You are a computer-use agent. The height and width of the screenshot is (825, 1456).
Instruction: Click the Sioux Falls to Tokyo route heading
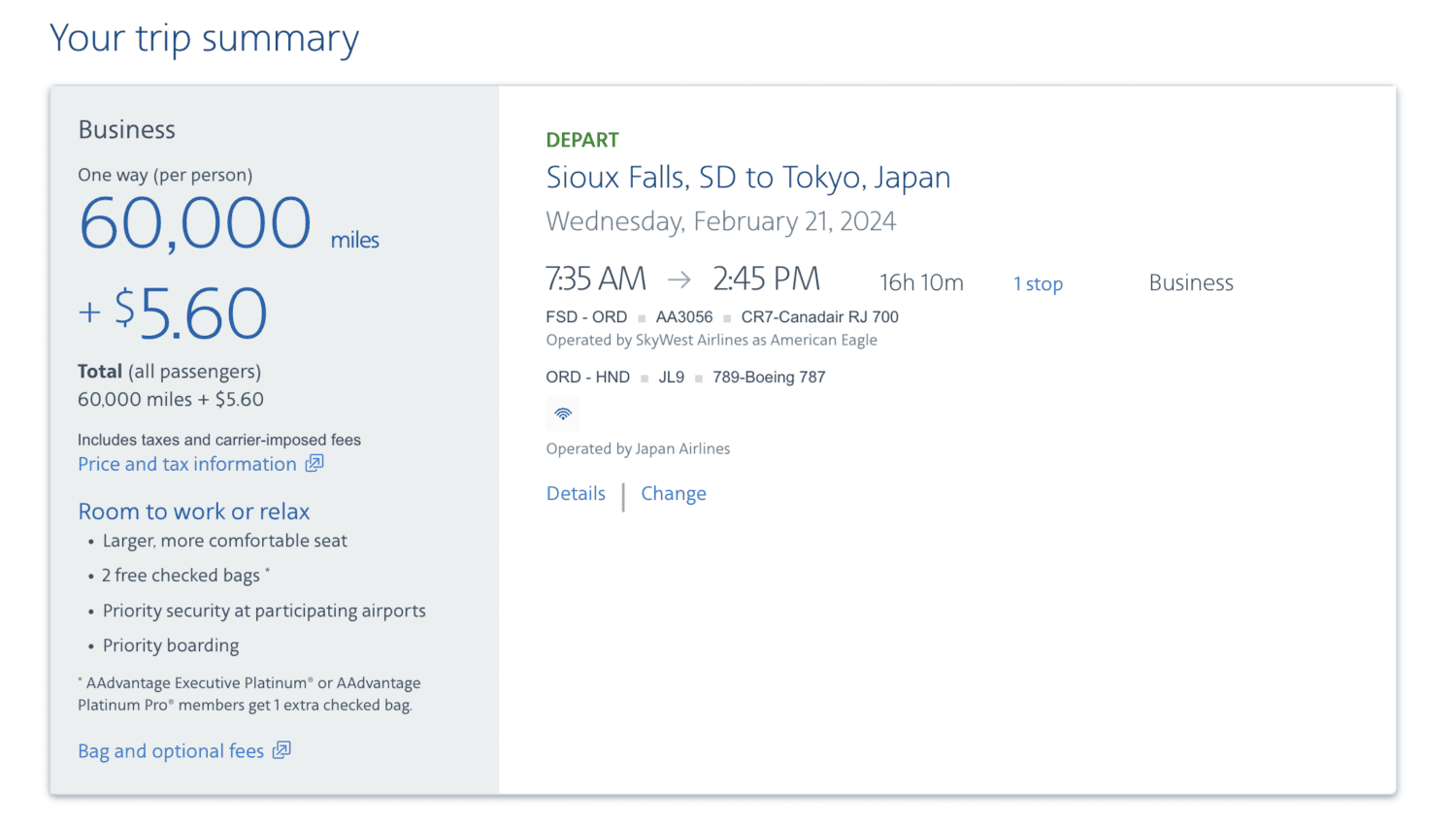747,177
